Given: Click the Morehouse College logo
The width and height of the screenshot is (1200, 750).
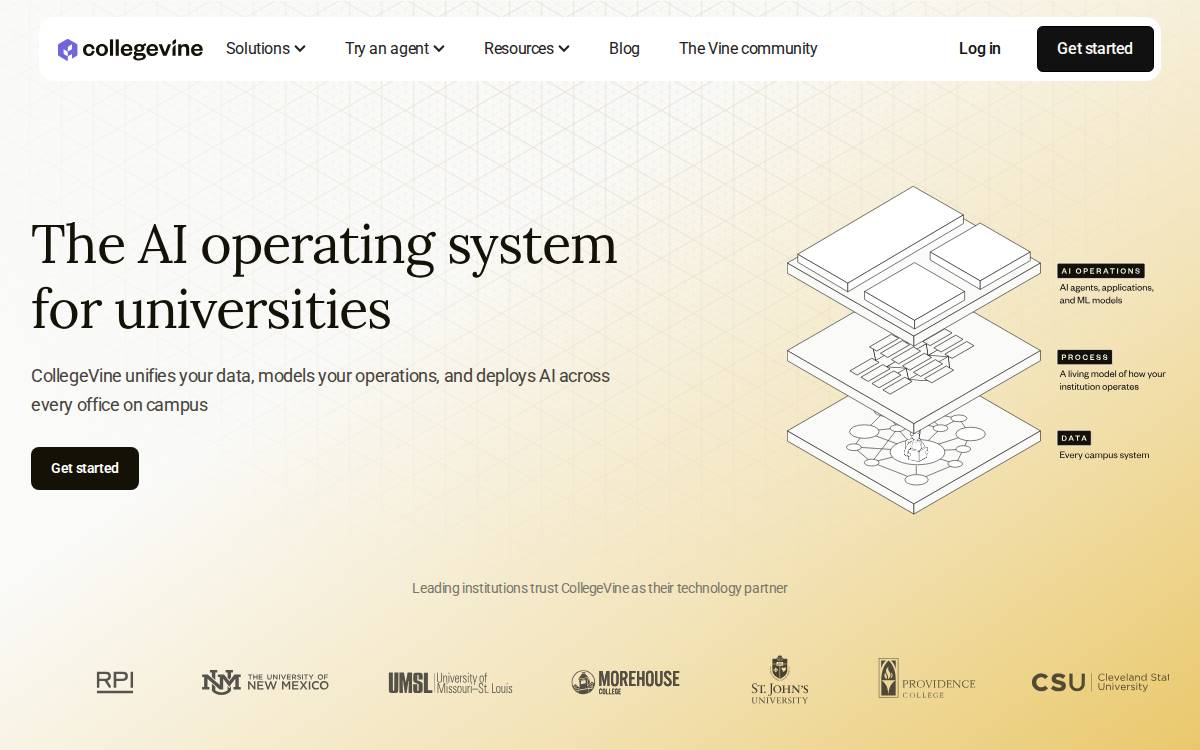Looking at the screenshot, I should point(625,682).
